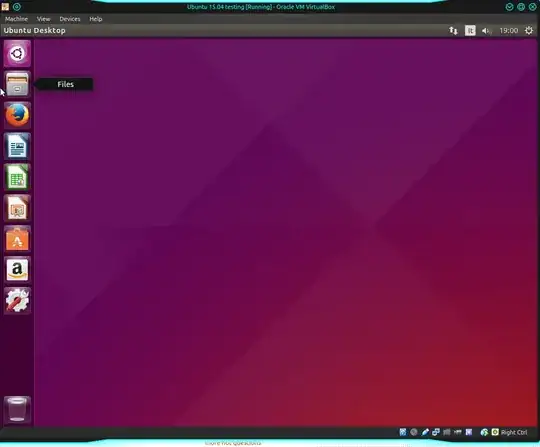This screenshot has width=540, height=447.
Task: Open the sound volume indicator
Action: pos(486,31)
